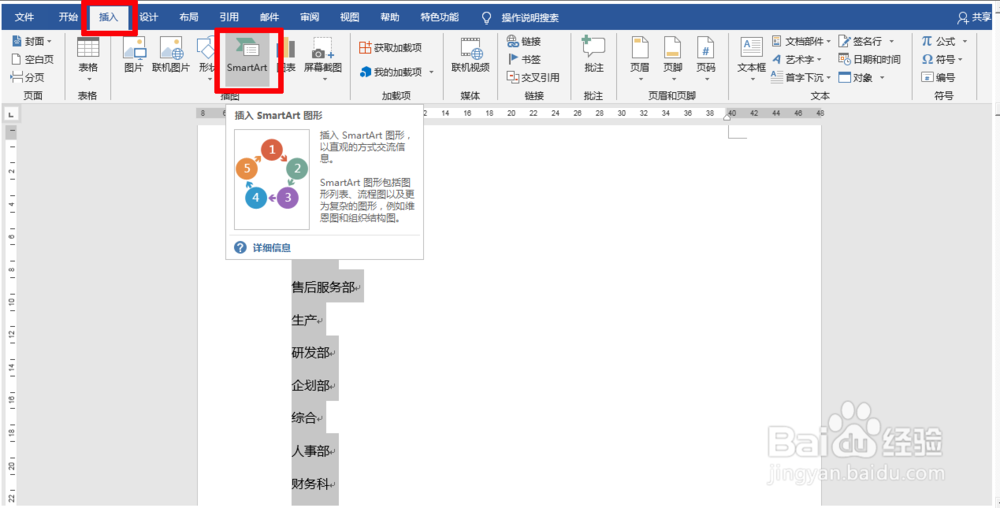Open the 帮助 ribbon tab

[x=390, y=17]
